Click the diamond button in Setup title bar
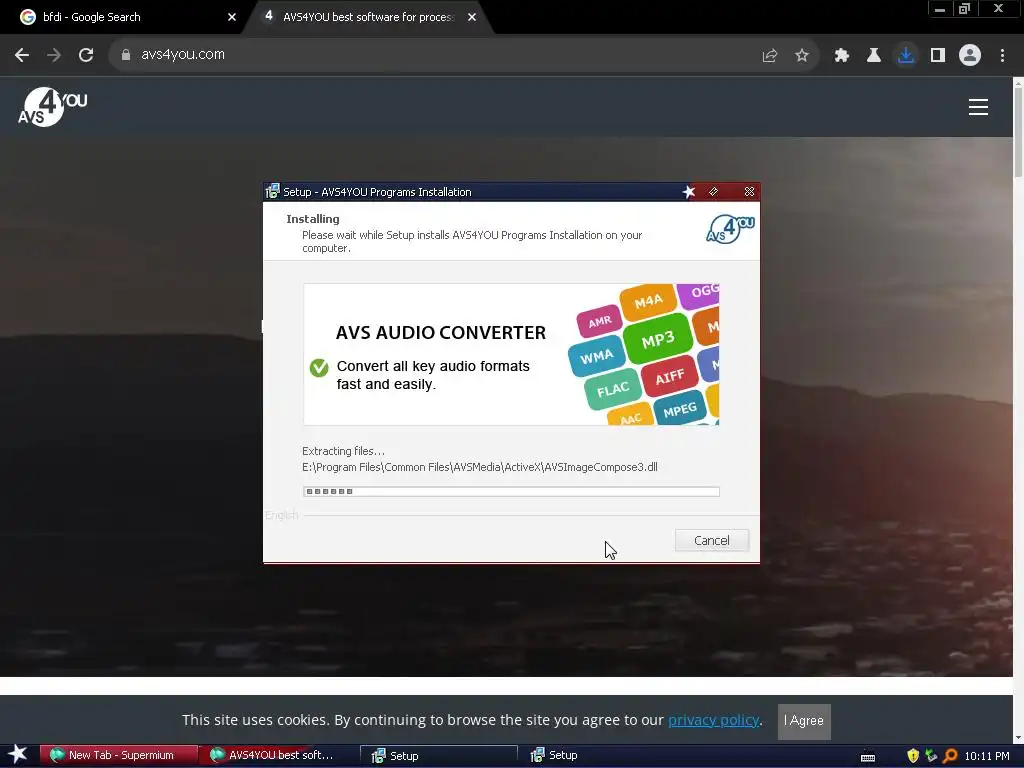Viewport: 1024px width, 768px height. pos(713,192)
